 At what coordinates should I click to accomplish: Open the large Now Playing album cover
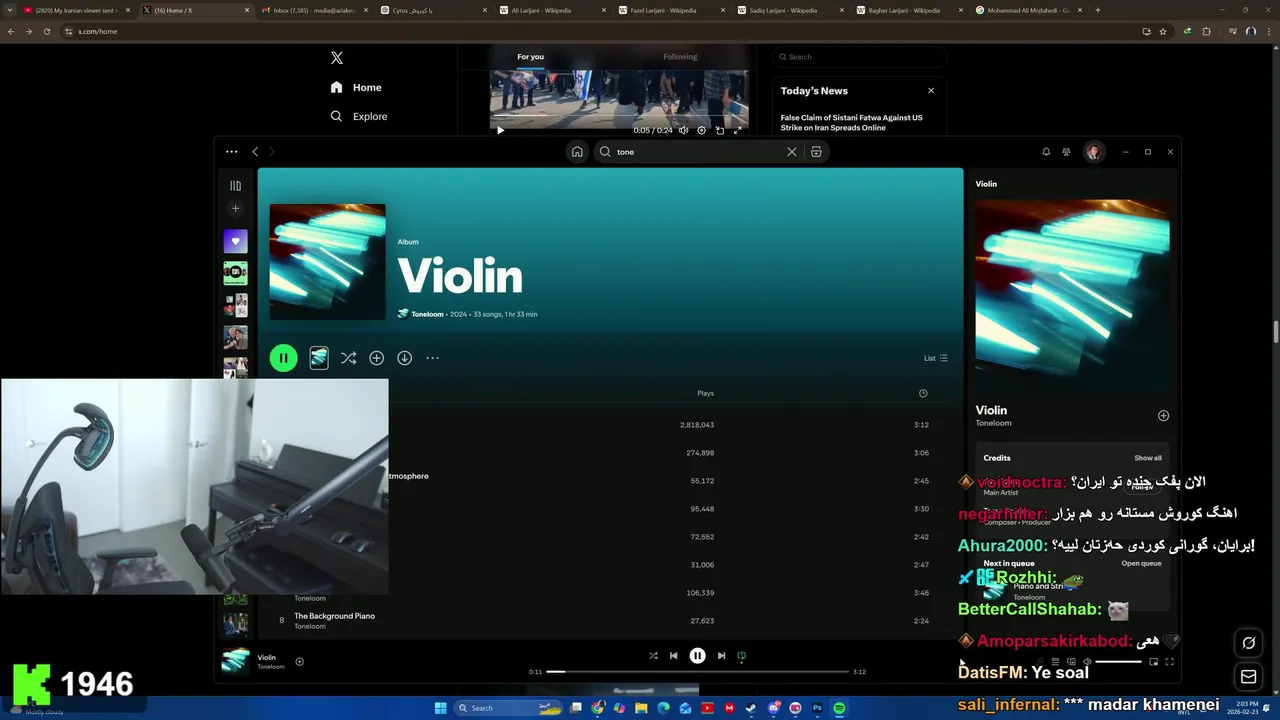point(1072,297)
